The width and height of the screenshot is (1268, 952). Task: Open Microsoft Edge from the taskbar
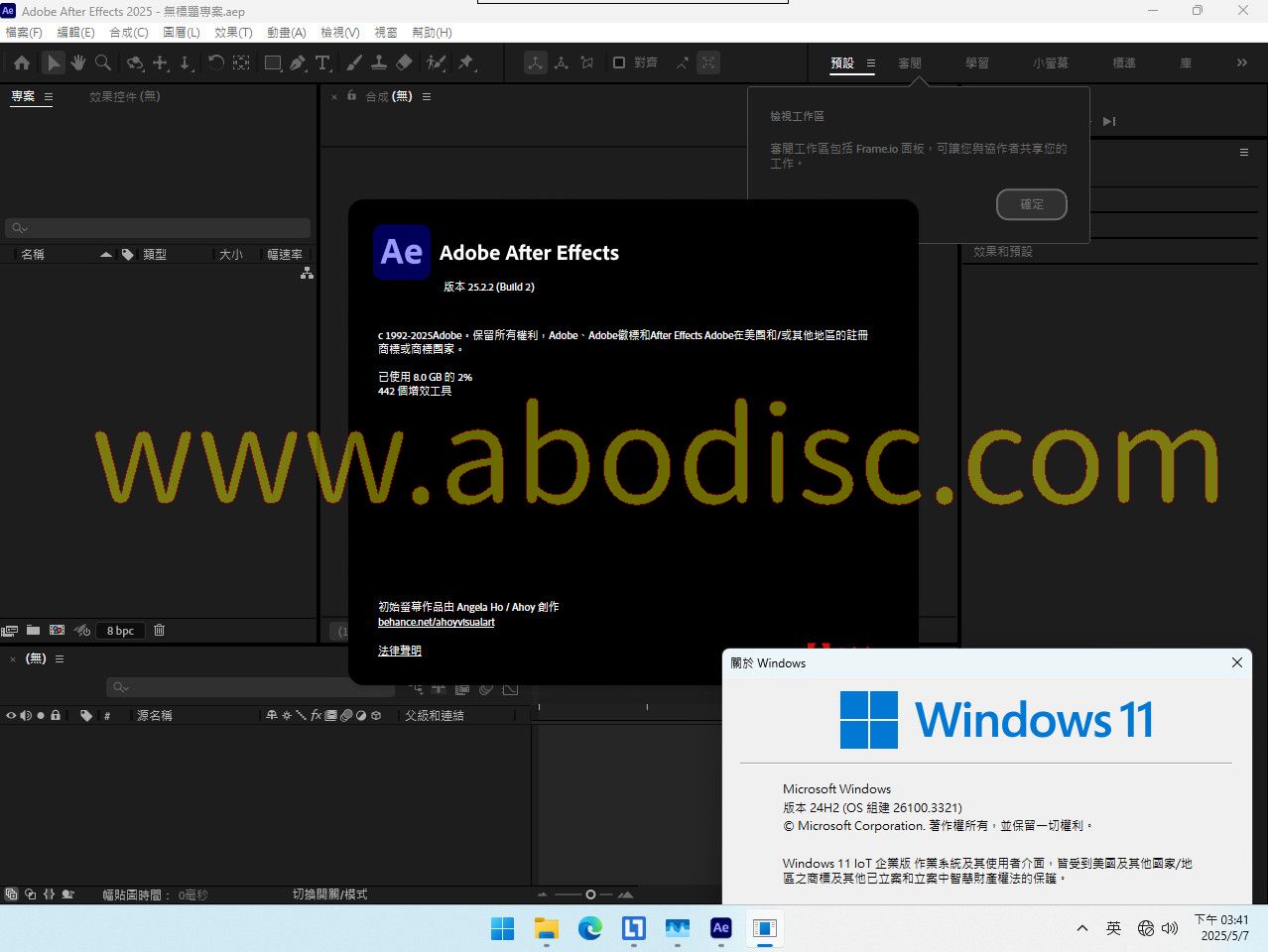tap(590, 928)
